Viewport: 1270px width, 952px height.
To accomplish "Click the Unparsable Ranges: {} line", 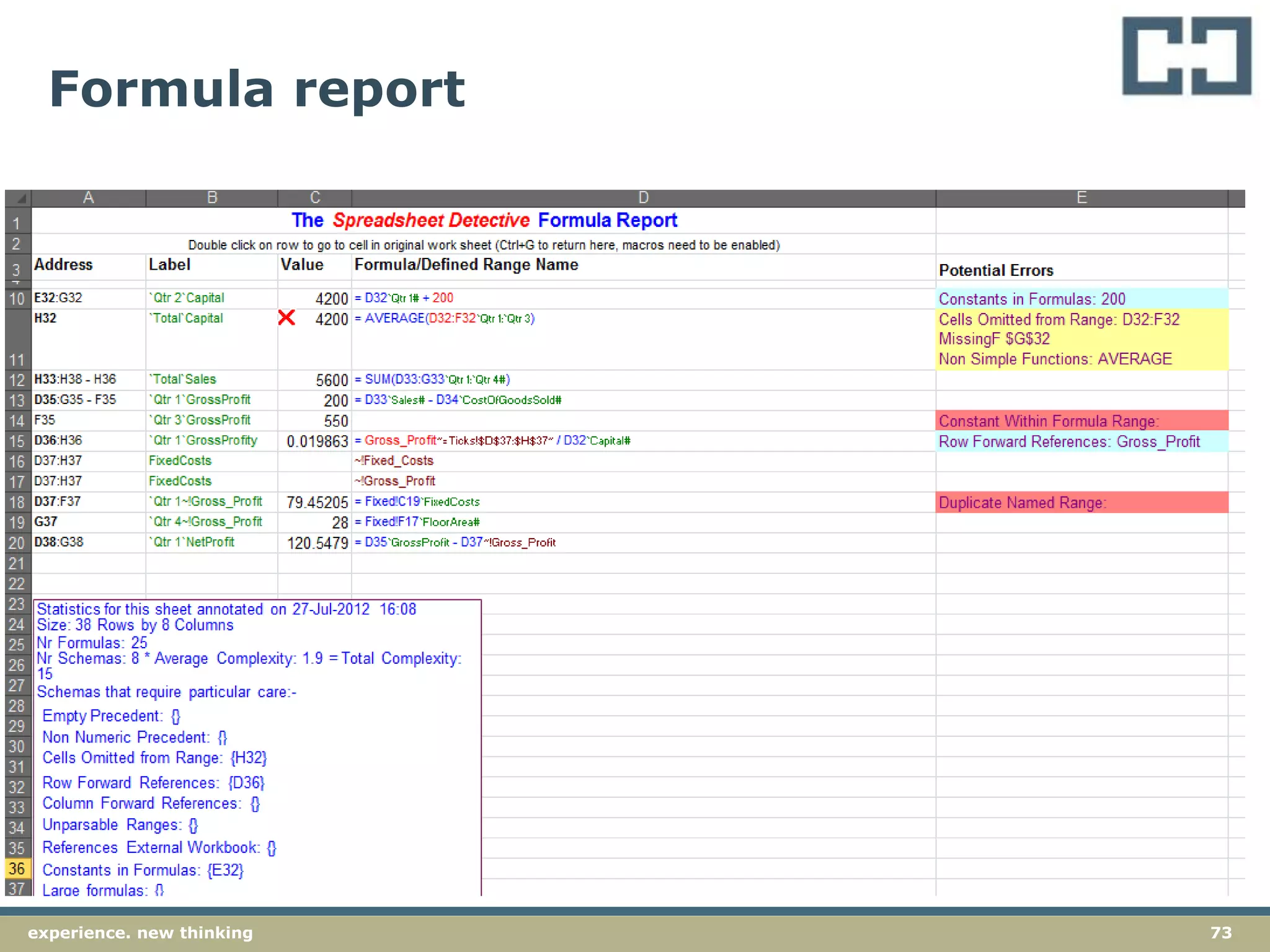I will pyautogui.click(x=120, y=826).
